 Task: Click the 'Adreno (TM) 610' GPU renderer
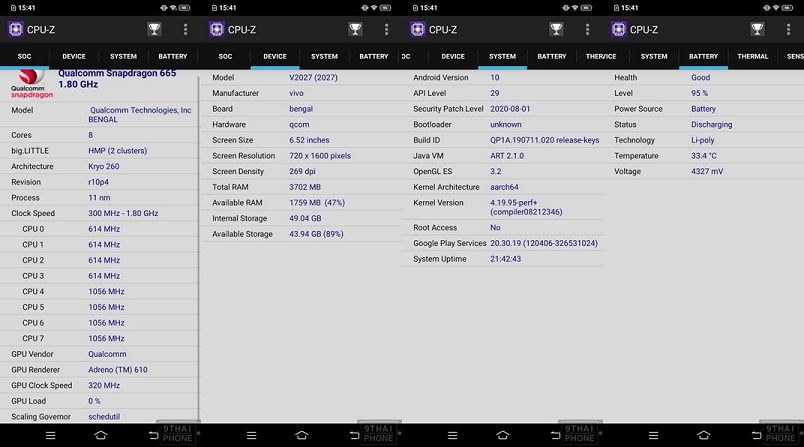coord(118,370)
